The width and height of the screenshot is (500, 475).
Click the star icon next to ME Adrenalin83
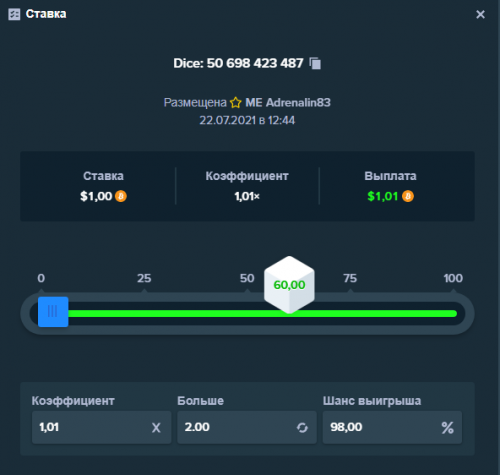click(x=236, y=102)
